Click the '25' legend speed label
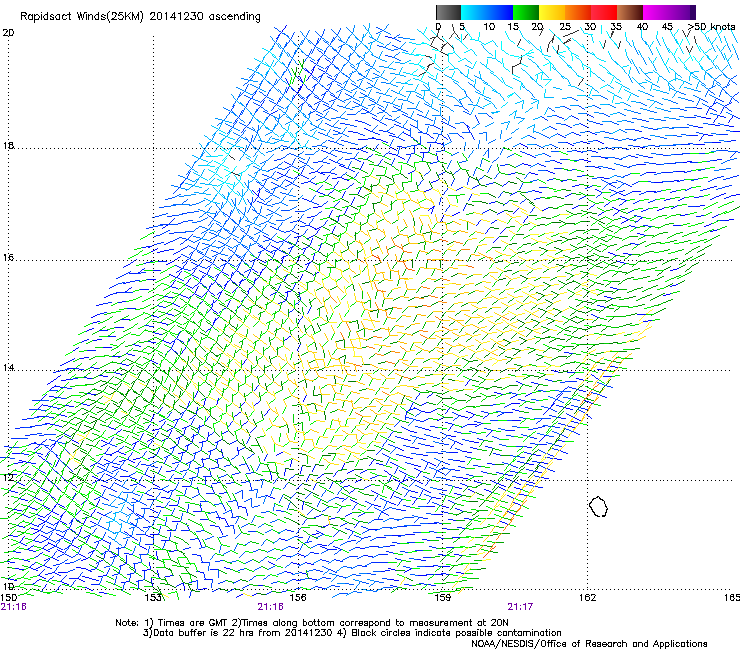740x650 pixels. pyautogui.click(x=565, y=26)
